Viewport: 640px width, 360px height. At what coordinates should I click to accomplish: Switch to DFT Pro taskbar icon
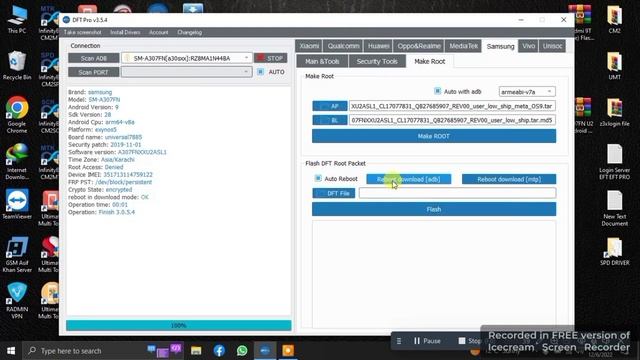pos(265,351)
